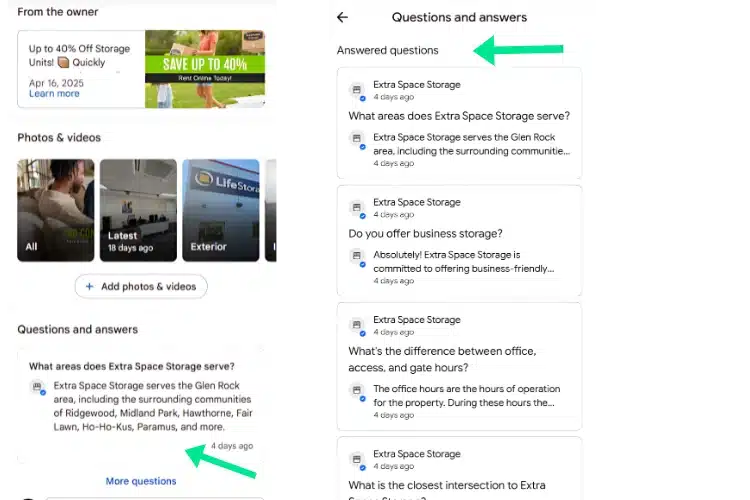
Task: Click 'Extra Space Storage' name above business storage question
Action: click(x=417, y=202)
